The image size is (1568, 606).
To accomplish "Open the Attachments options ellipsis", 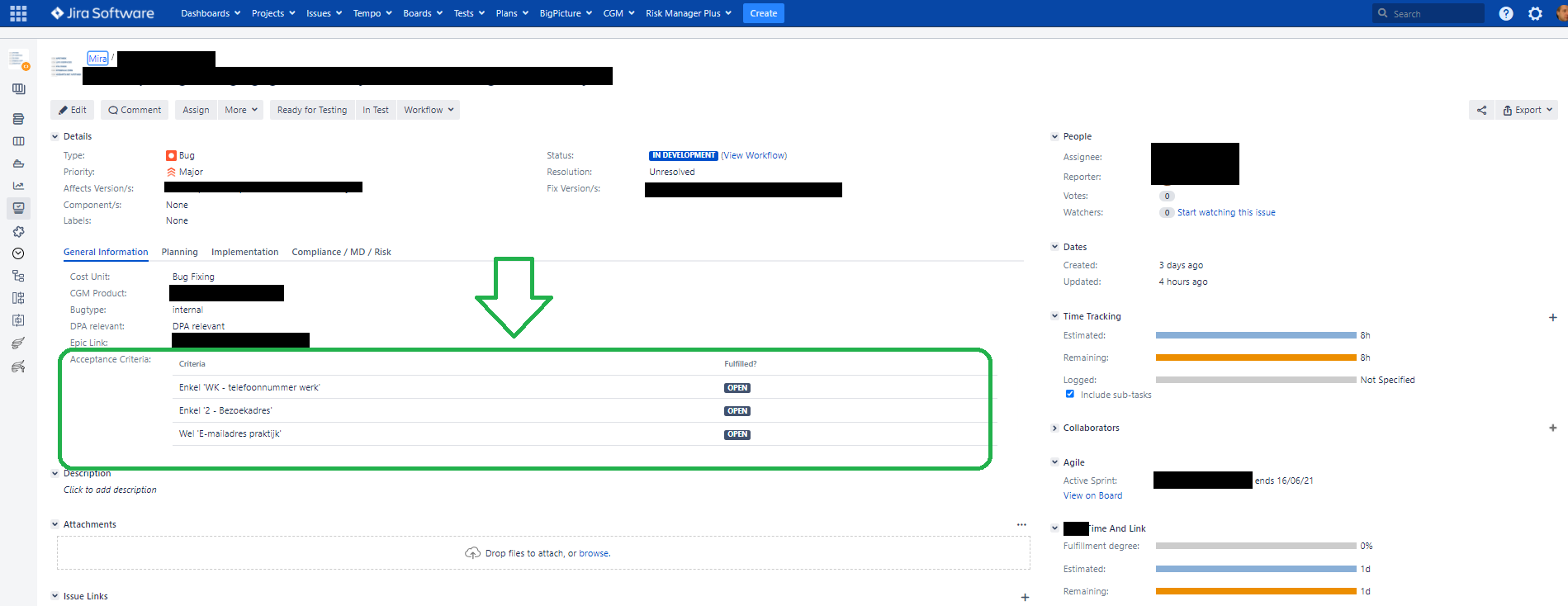I will coord(1021,525).
